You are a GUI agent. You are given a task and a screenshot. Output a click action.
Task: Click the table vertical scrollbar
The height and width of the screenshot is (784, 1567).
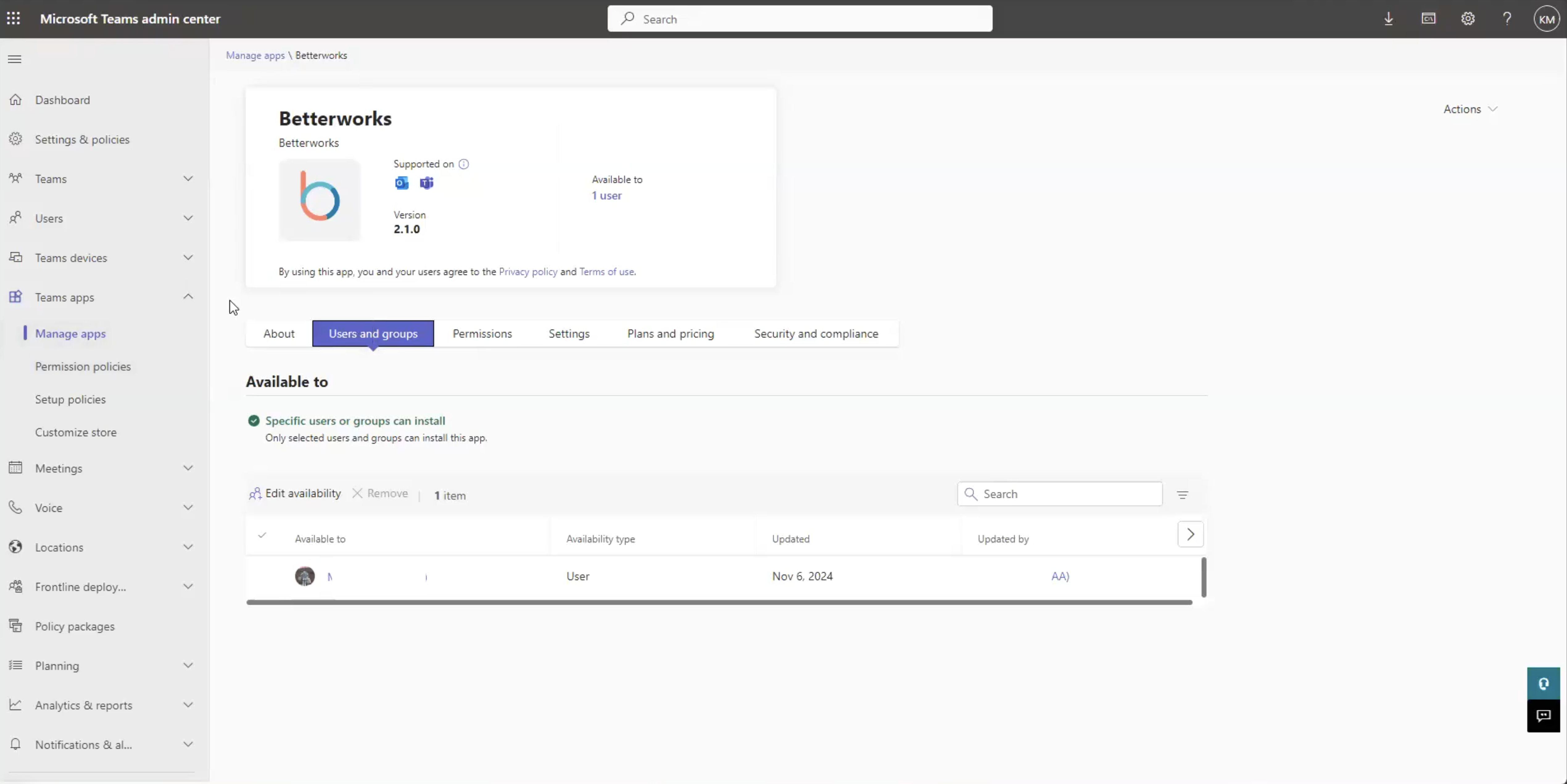click(1203, 577)
